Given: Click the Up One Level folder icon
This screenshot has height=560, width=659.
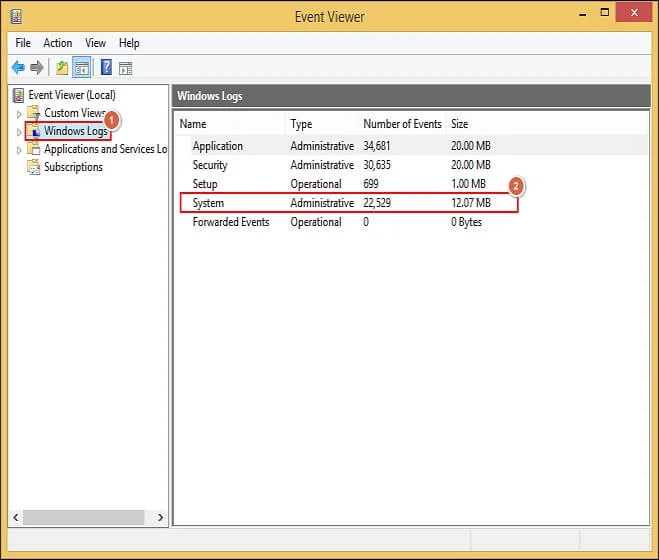Looking at the screenshot, I should click(62, 67).
